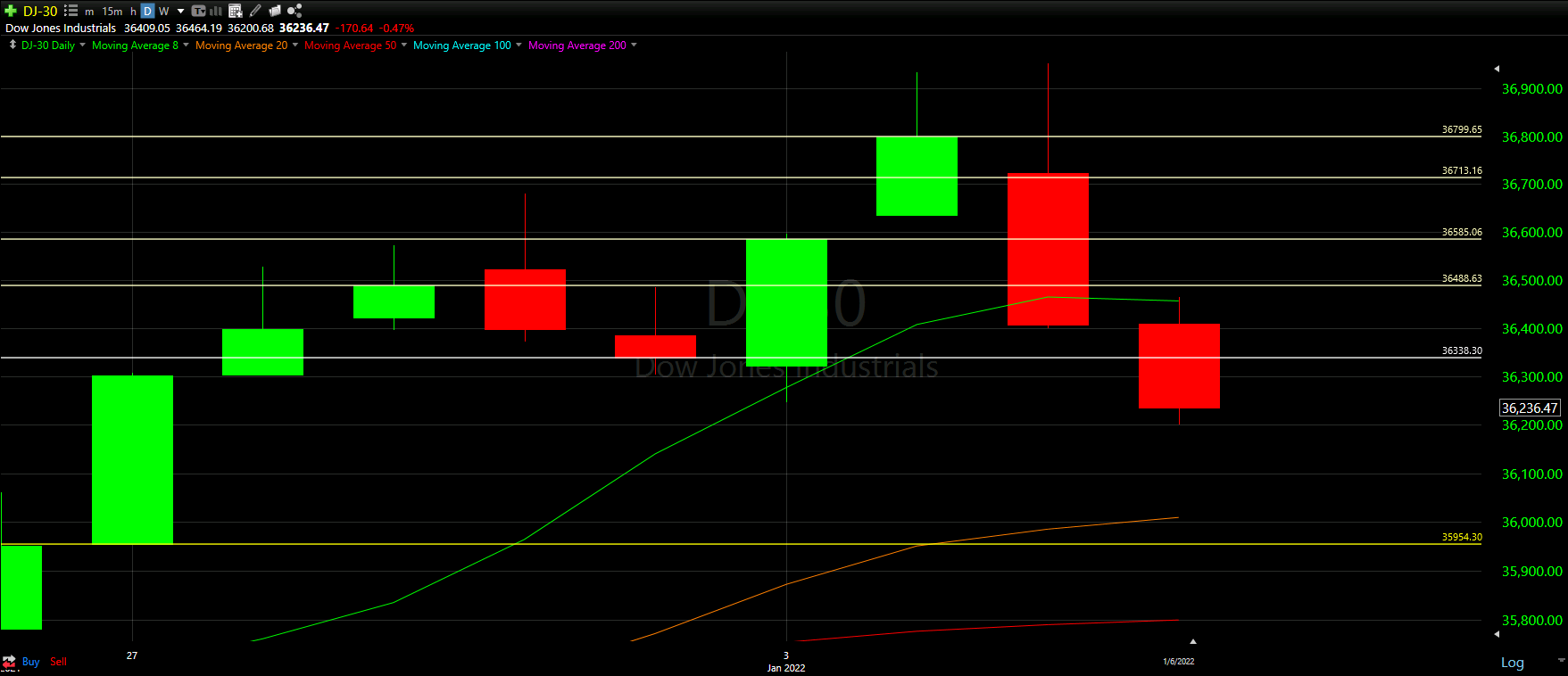Click the 1/6/2022 date label
The width and height of the screenshot is (1568, 676).
pos(1178,662)
